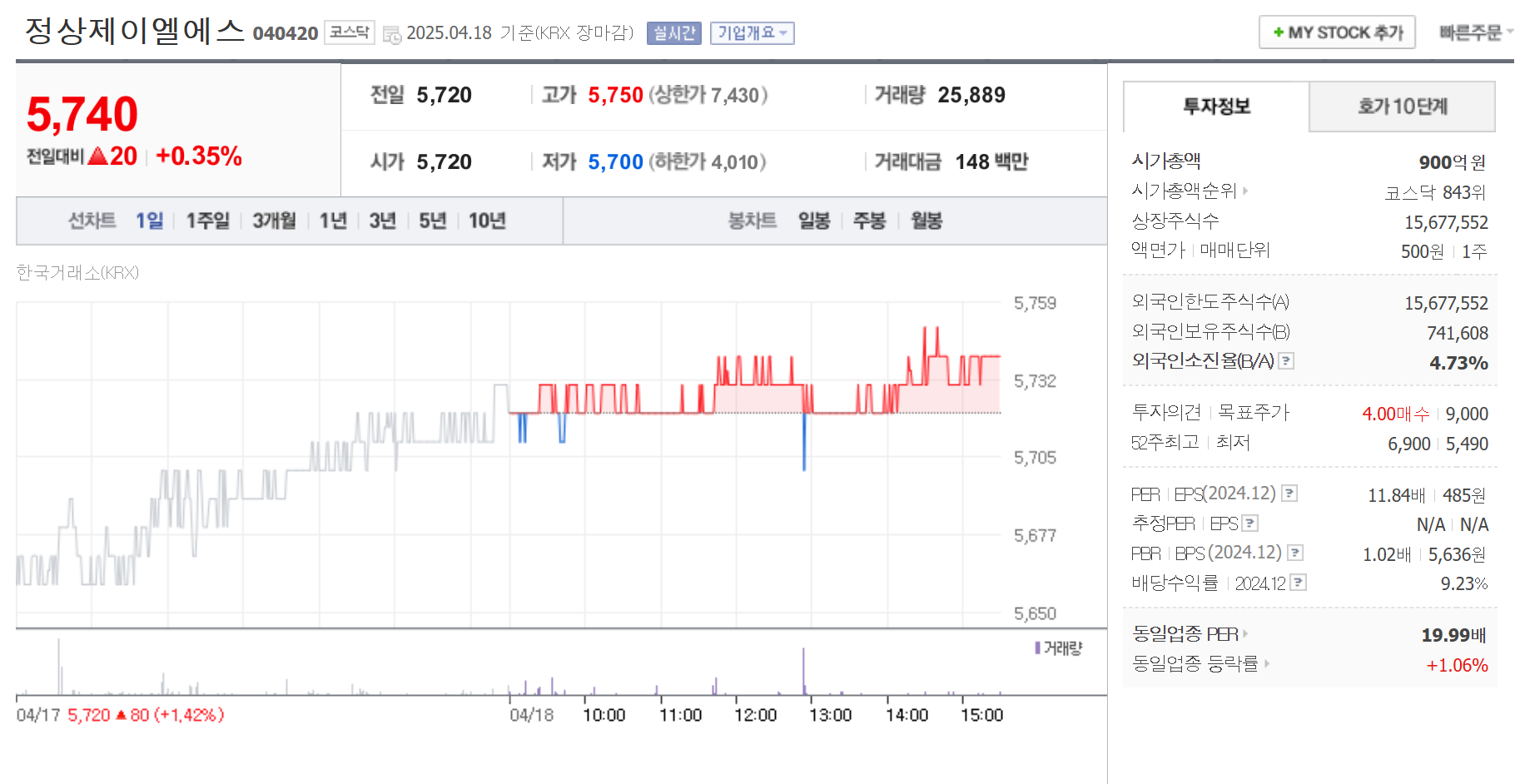Image resolution: width=1525 pixels, height=784 pixels.
Task: Open help icon next to 추정PER EPS
Action: click(1250, 523)
